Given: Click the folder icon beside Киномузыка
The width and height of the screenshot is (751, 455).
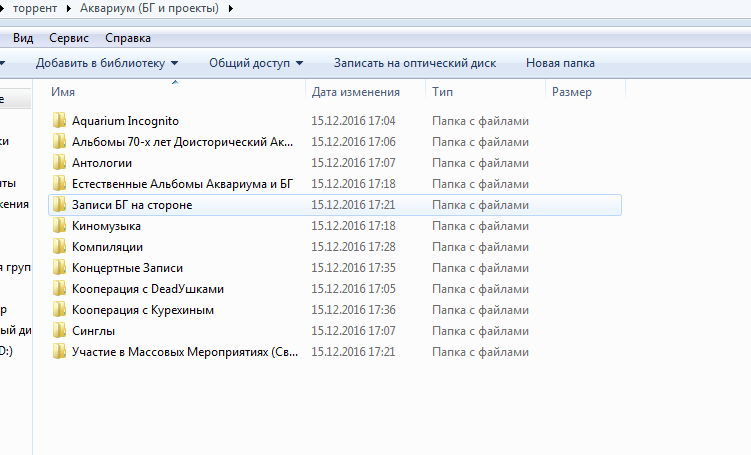Looking at the screenshot, I should click(x=59, y=226).
